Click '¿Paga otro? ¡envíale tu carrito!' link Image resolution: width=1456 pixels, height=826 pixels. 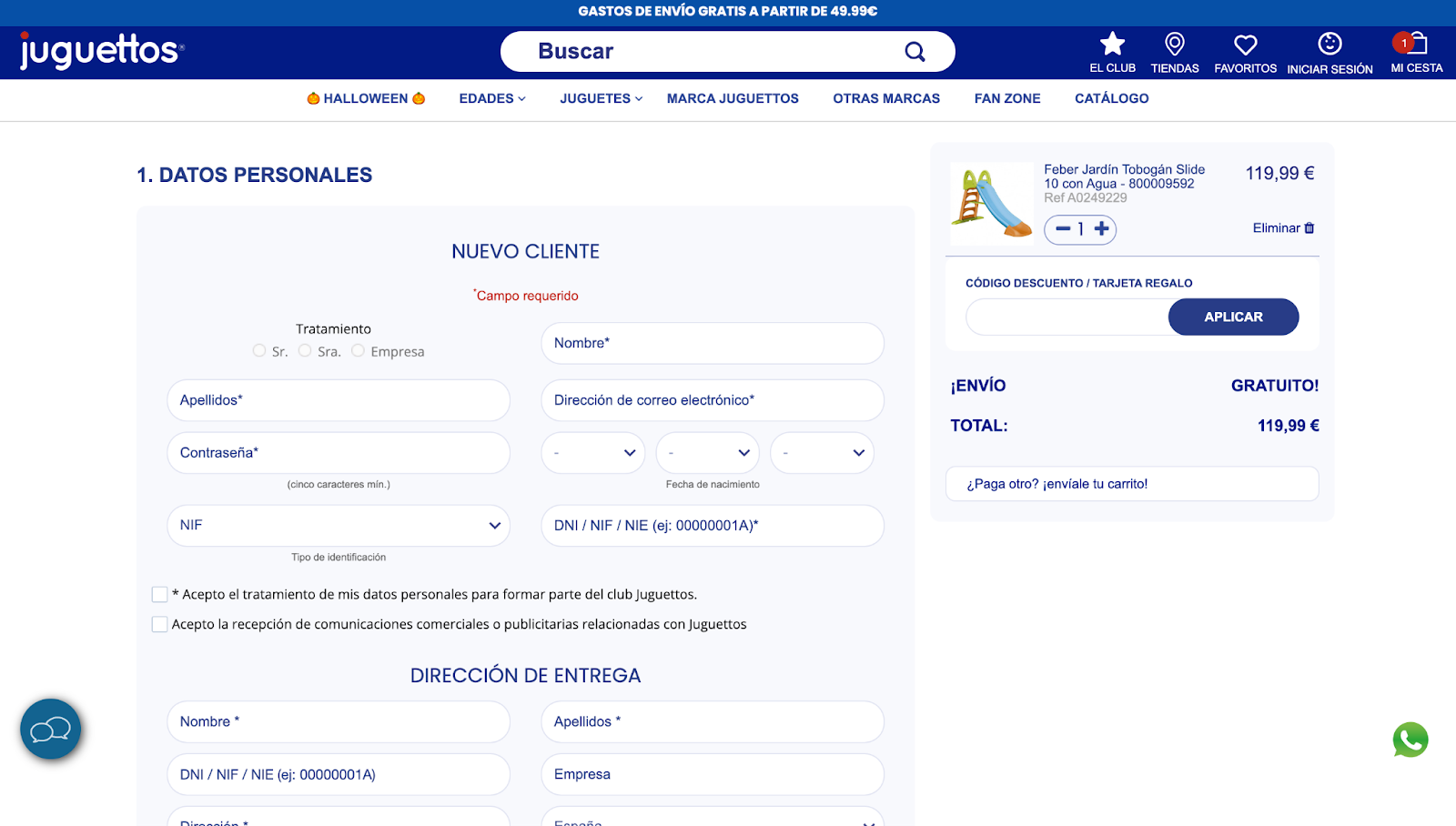[x=1132, y=484]
